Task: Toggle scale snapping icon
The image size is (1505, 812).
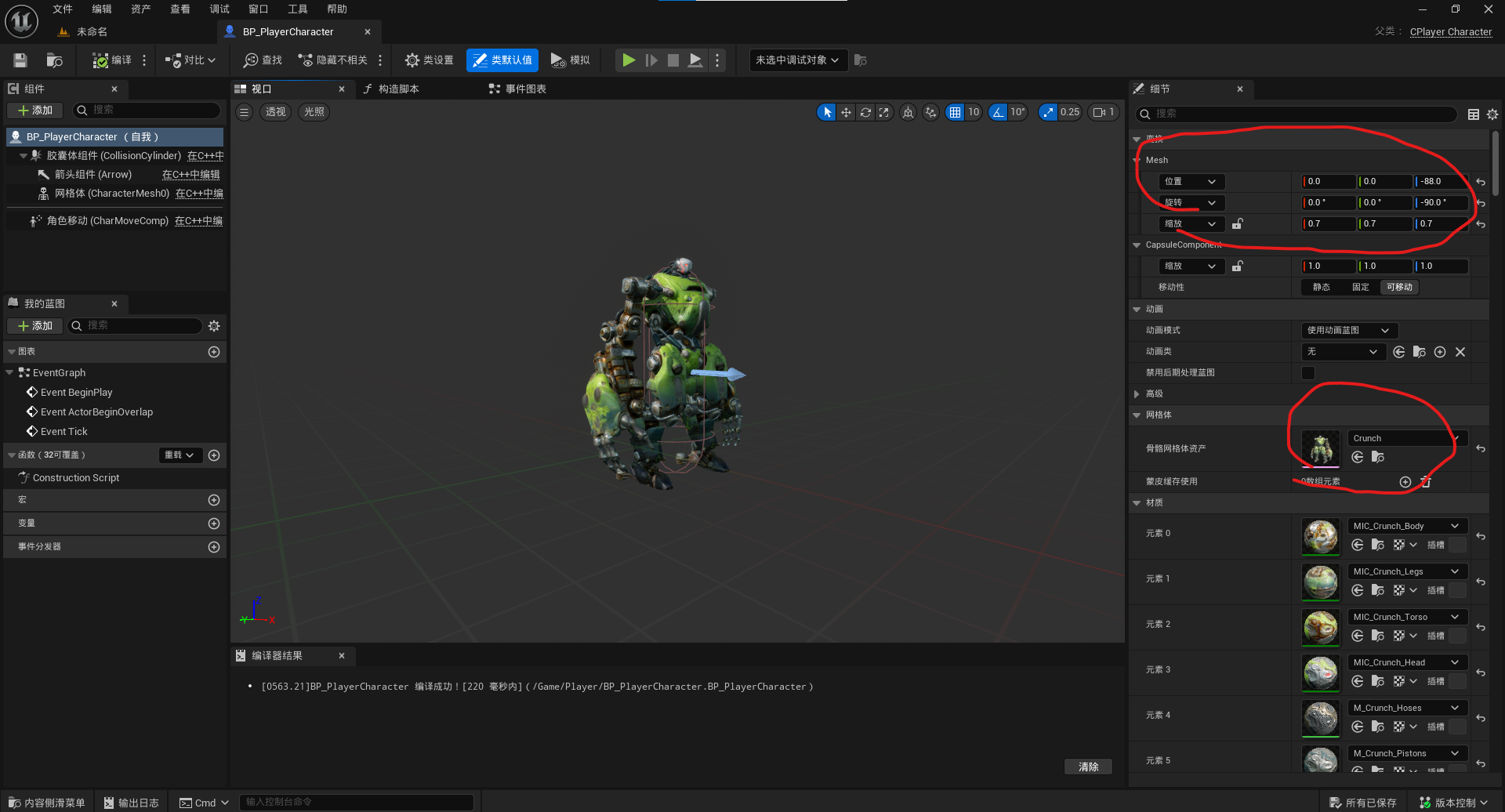Action: 1048,112
